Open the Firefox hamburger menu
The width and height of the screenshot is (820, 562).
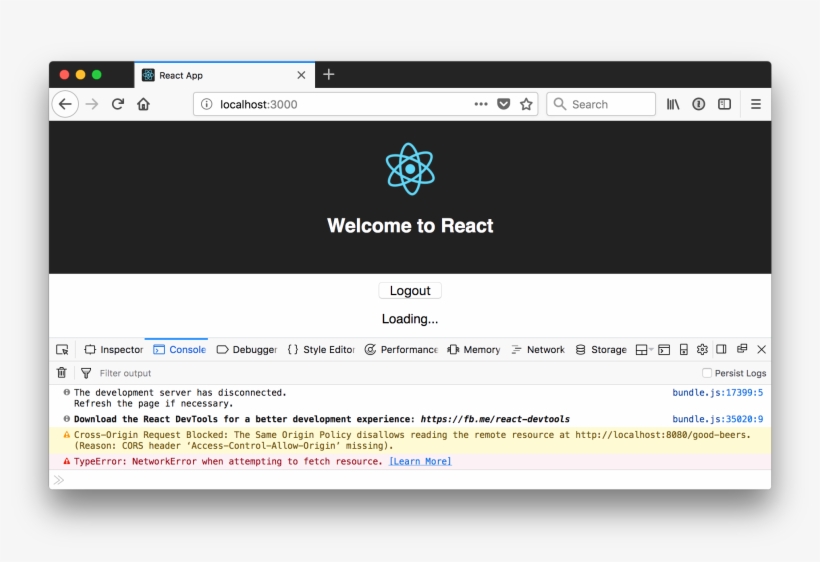[x=756, y=104]
